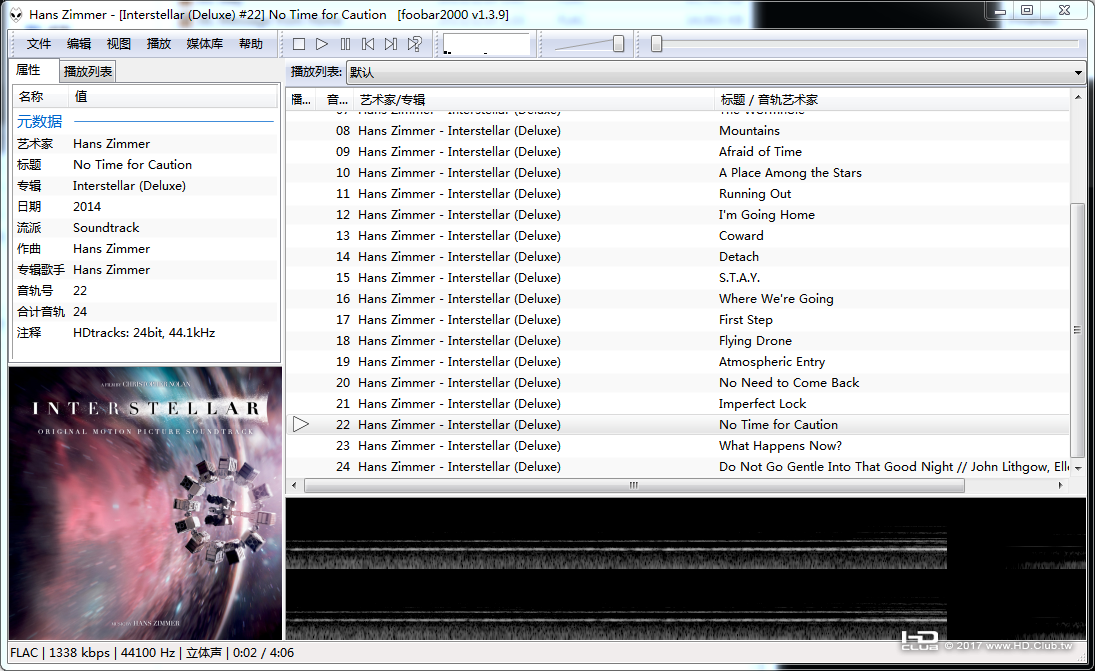Open the 媒体库 menu
The width and height of the screenshot is (1095, 671).
tap(205, 44)
